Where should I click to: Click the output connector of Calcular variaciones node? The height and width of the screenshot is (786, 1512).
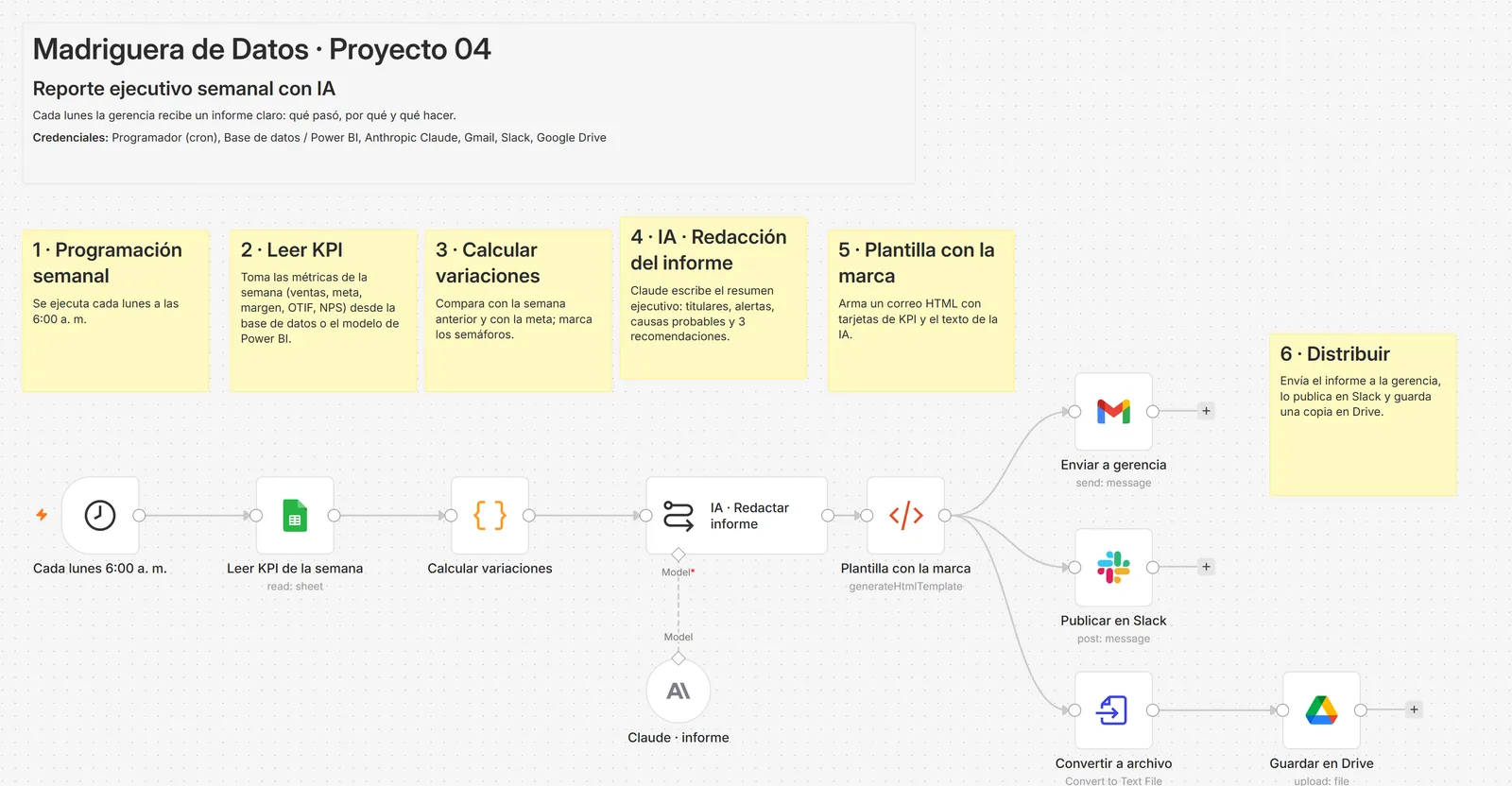coord(528,515)
